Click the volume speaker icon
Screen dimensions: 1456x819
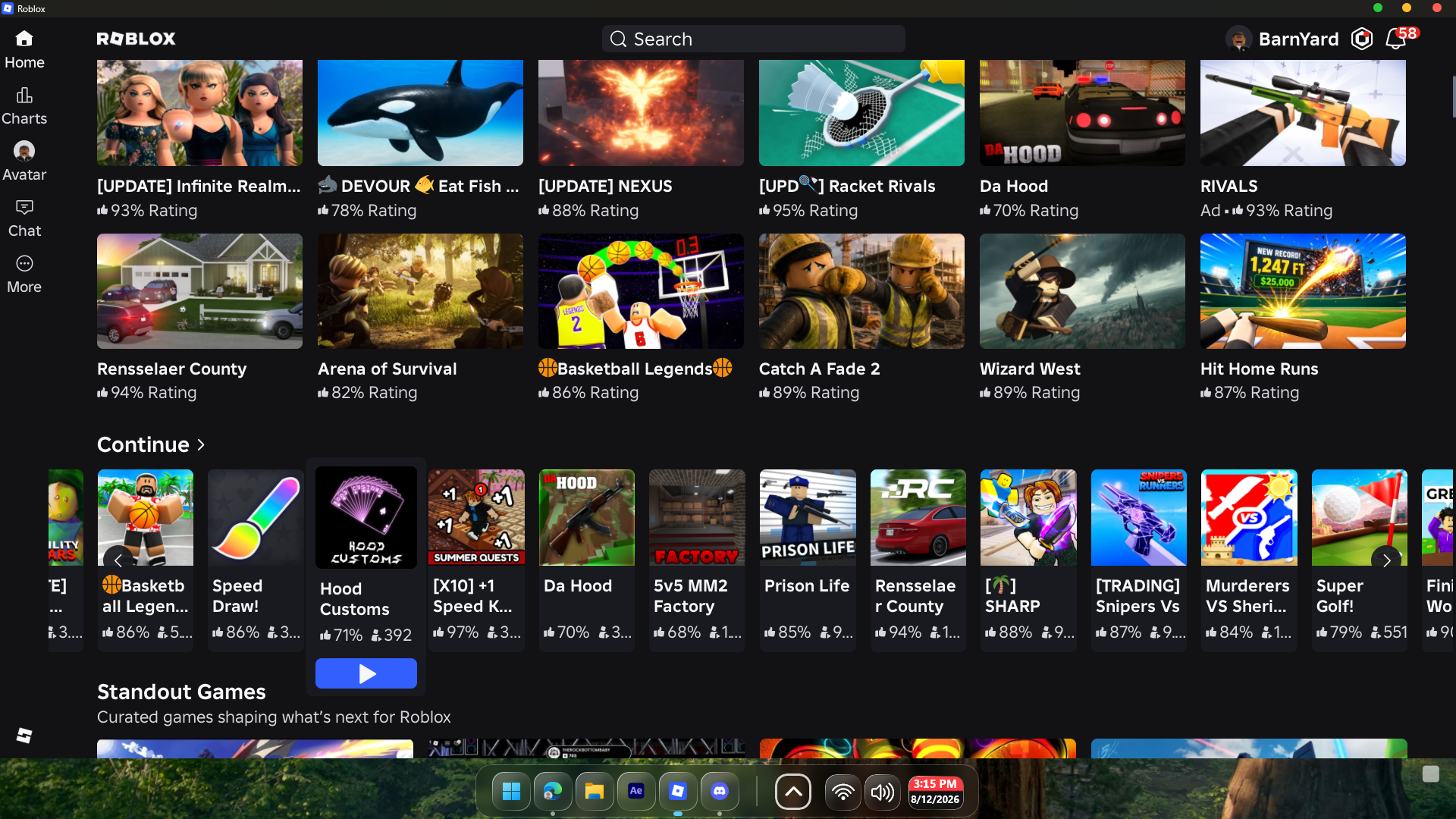pos(882,792)
